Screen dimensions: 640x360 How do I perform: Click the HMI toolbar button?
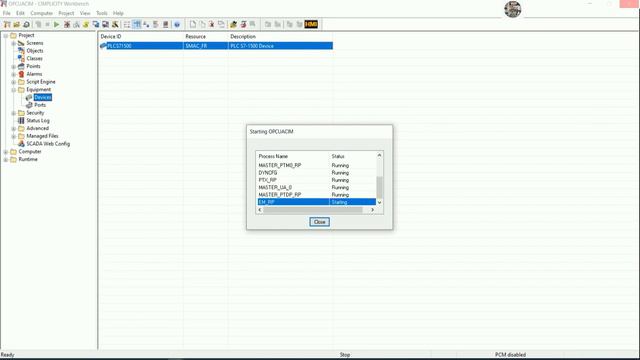click(x=311, y=24)
